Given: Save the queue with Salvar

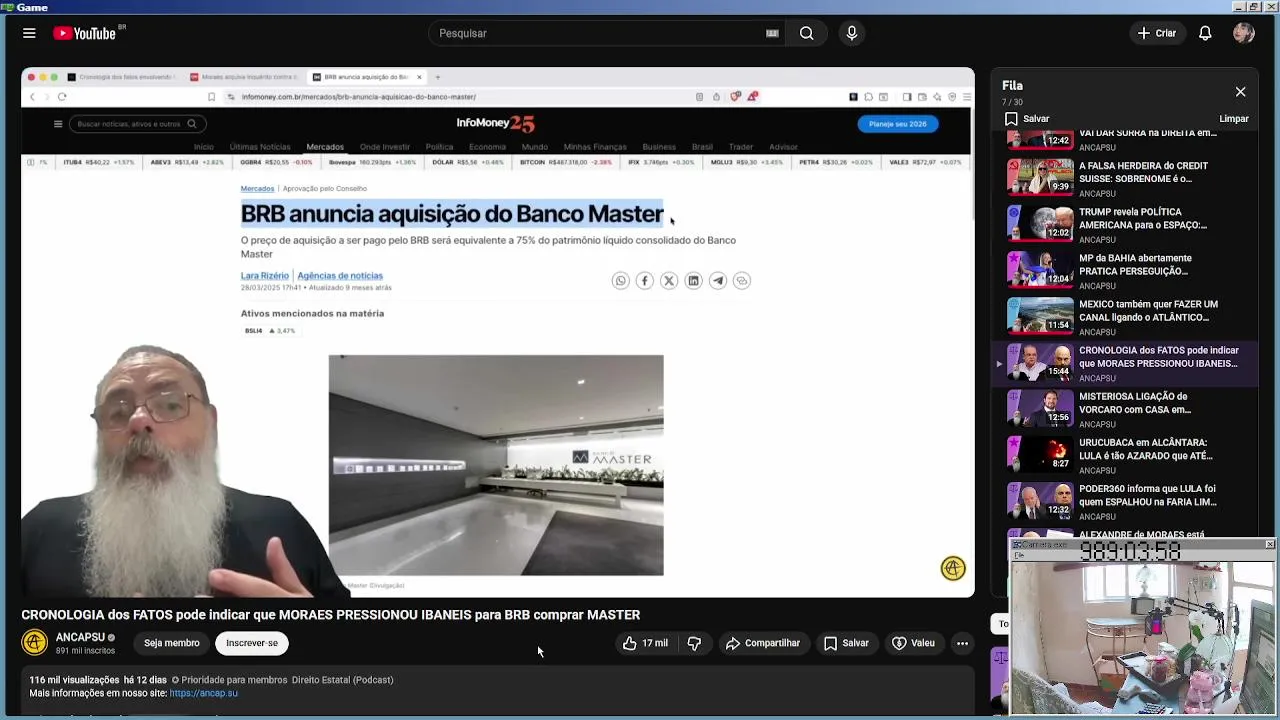Looking at the screenshot, I should (1027, 119).
